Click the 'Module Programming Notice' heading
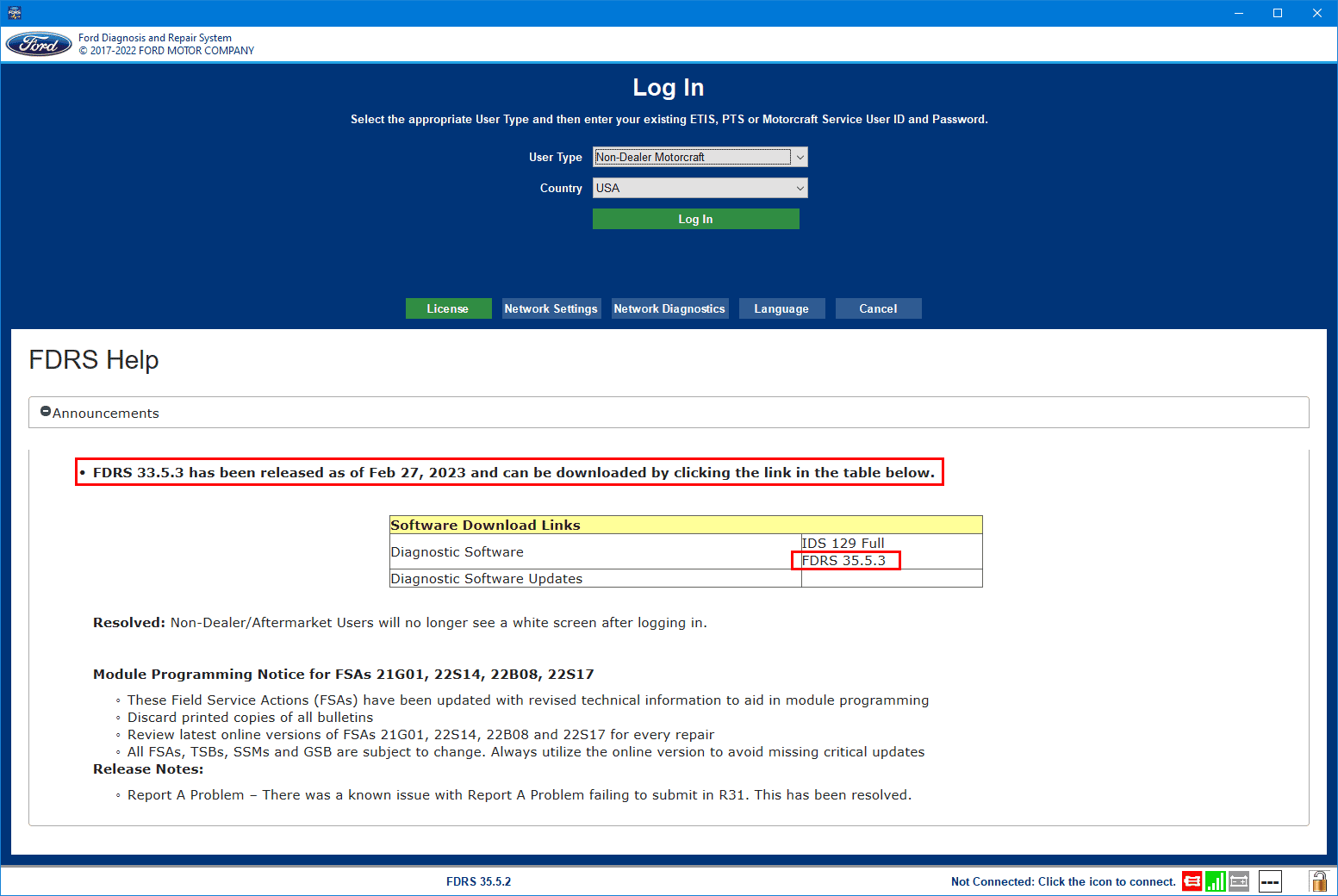 [343, 674]
